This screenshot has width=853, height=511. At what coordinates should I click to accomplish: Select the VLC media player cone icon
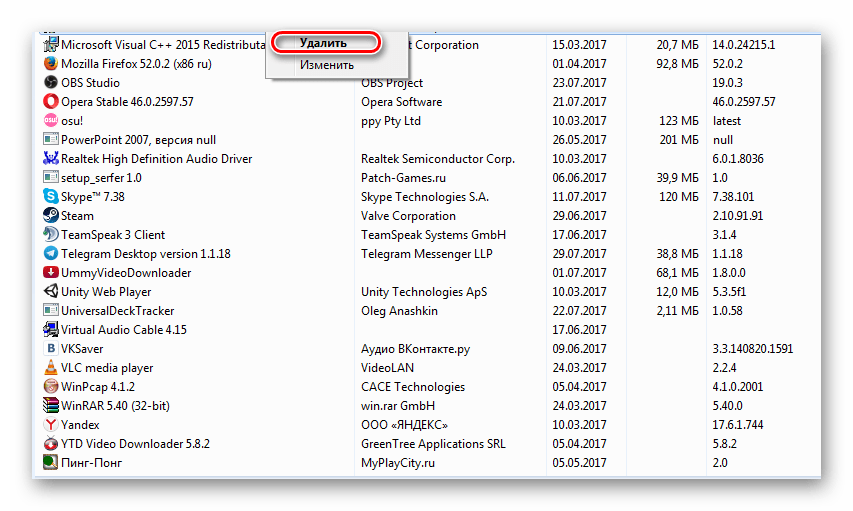coord(51,368)
